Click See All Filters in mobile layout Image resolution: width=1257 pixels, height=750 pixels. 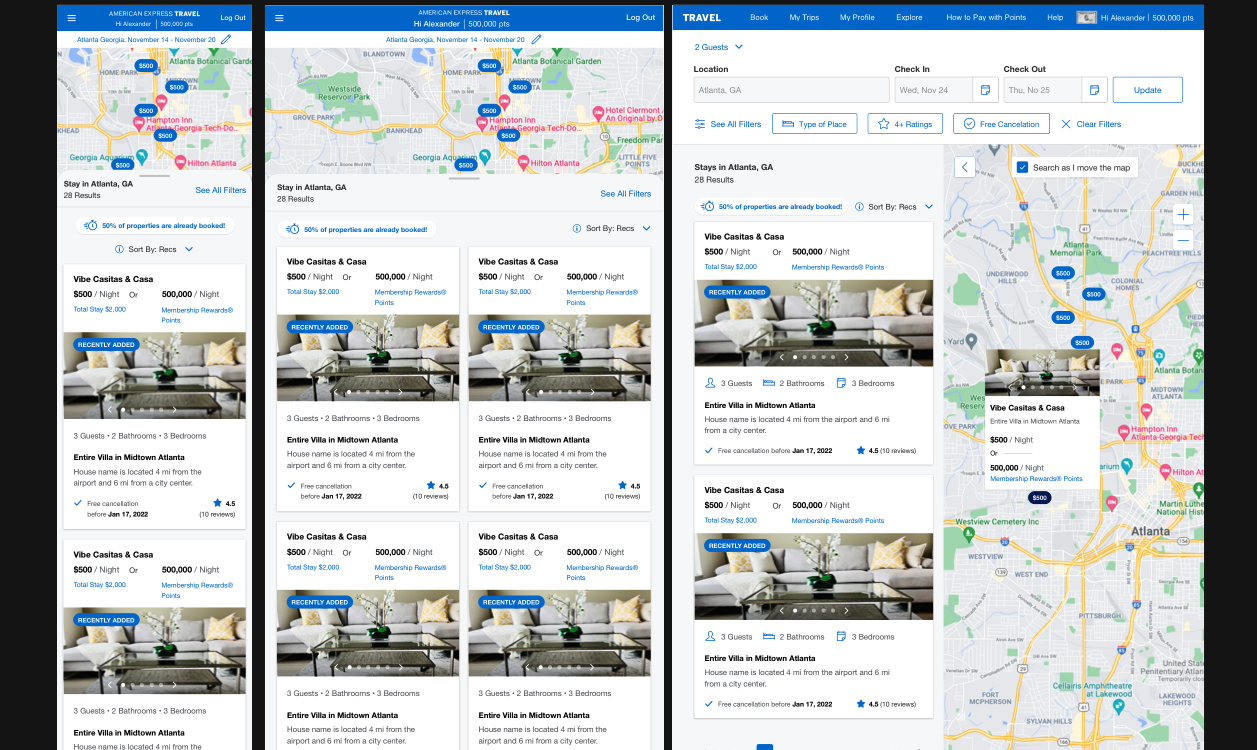[x=221, y=190]
